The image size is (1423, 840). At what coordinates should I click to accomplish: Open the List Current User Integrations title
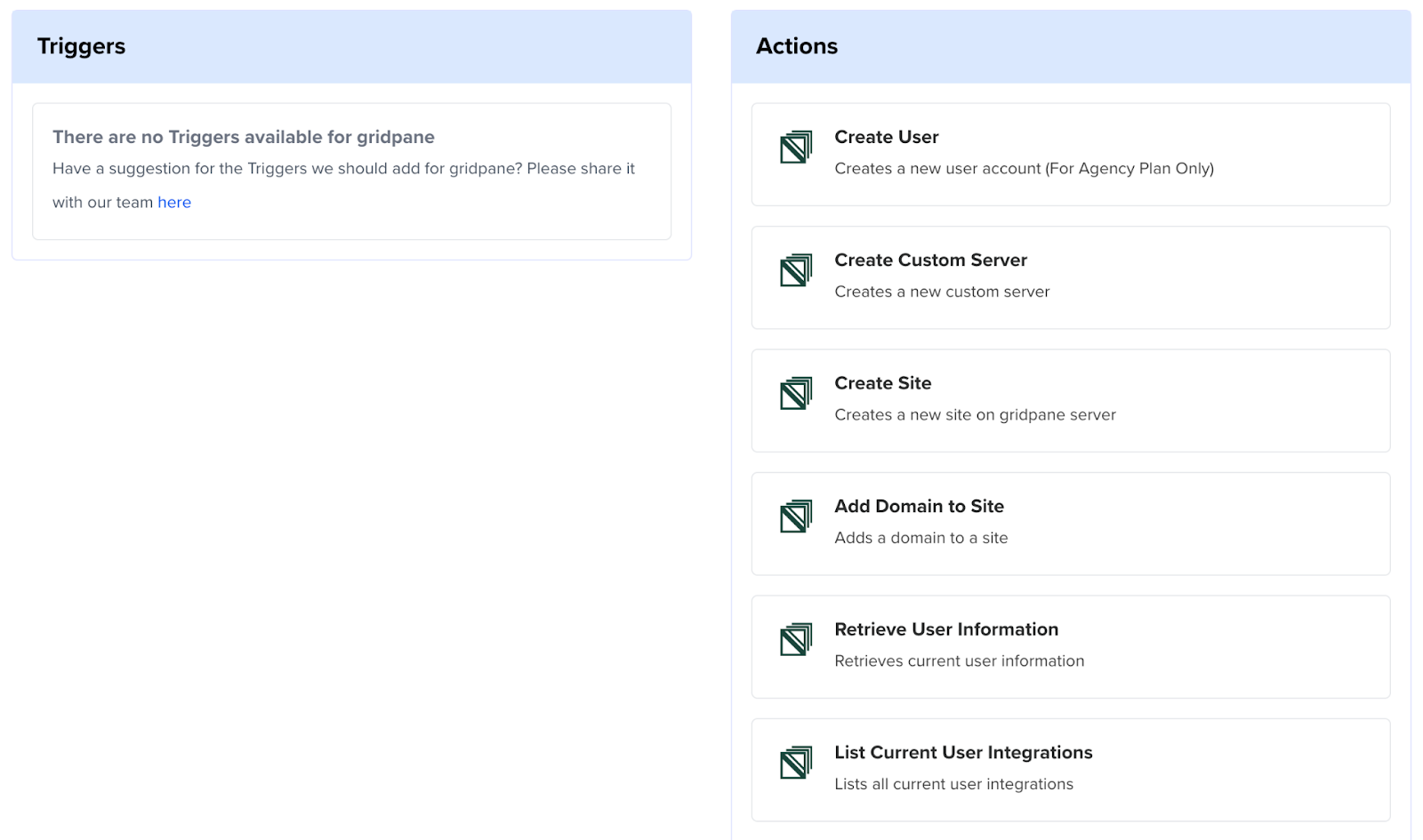click(x=963, y=753)
